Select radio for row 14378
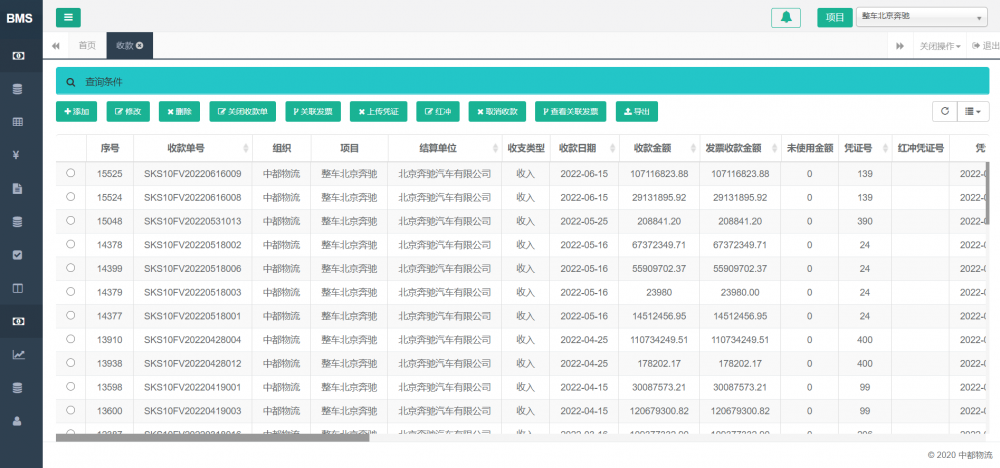1000x468 pixels. 71,244
